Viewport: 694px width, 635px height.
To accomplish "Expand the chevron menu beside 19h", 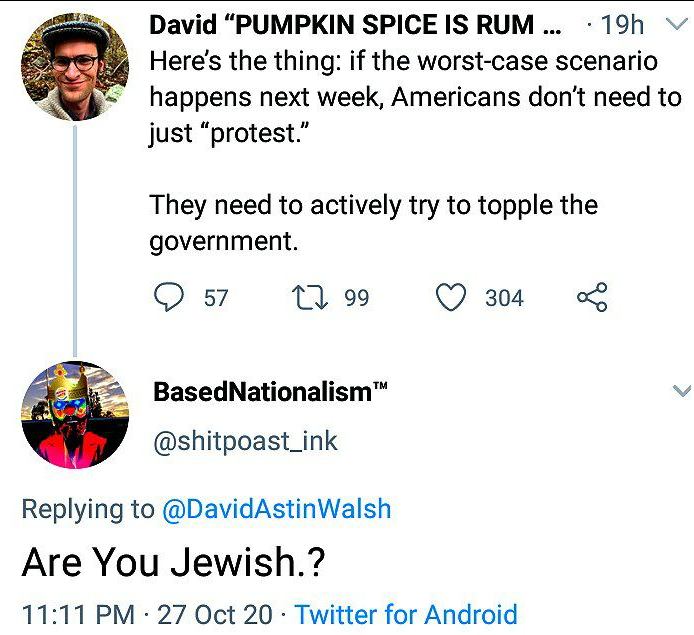I will tap(671, 25).
